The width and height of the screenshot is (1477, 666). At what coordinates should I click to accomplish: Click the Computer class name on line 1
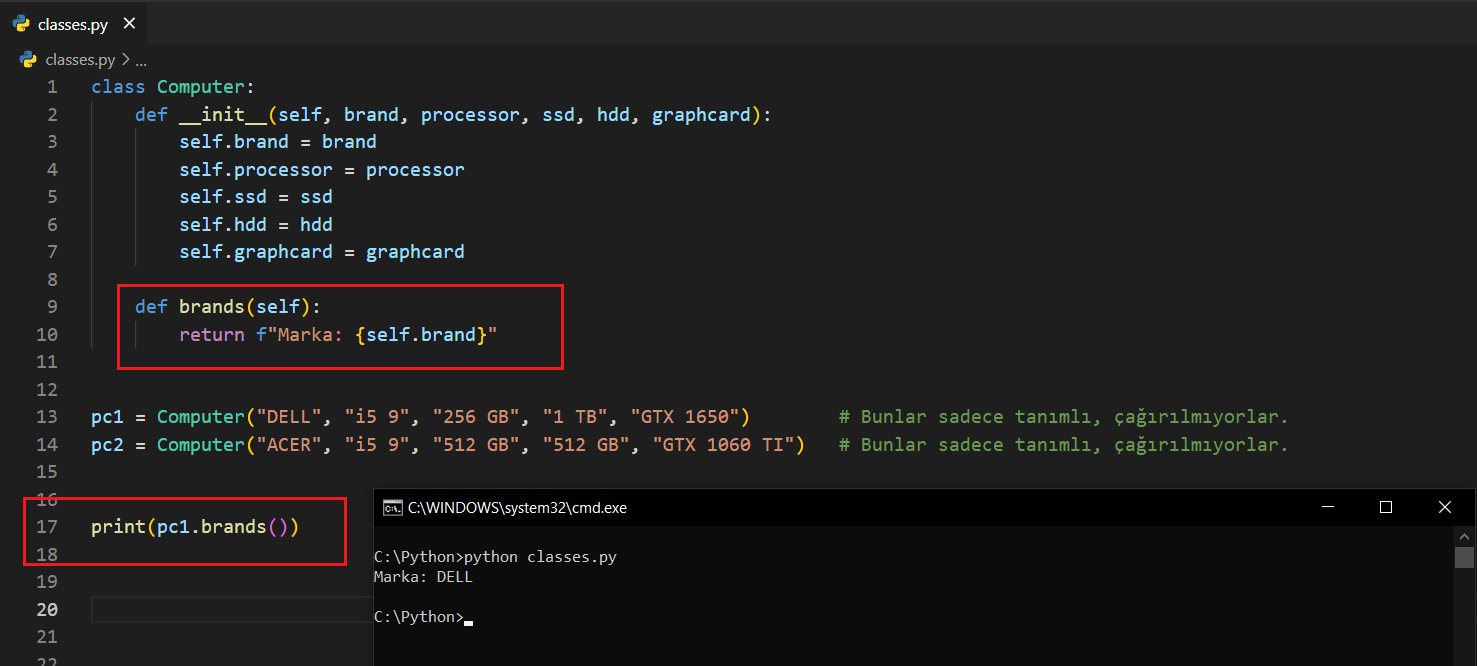(200, 87)
